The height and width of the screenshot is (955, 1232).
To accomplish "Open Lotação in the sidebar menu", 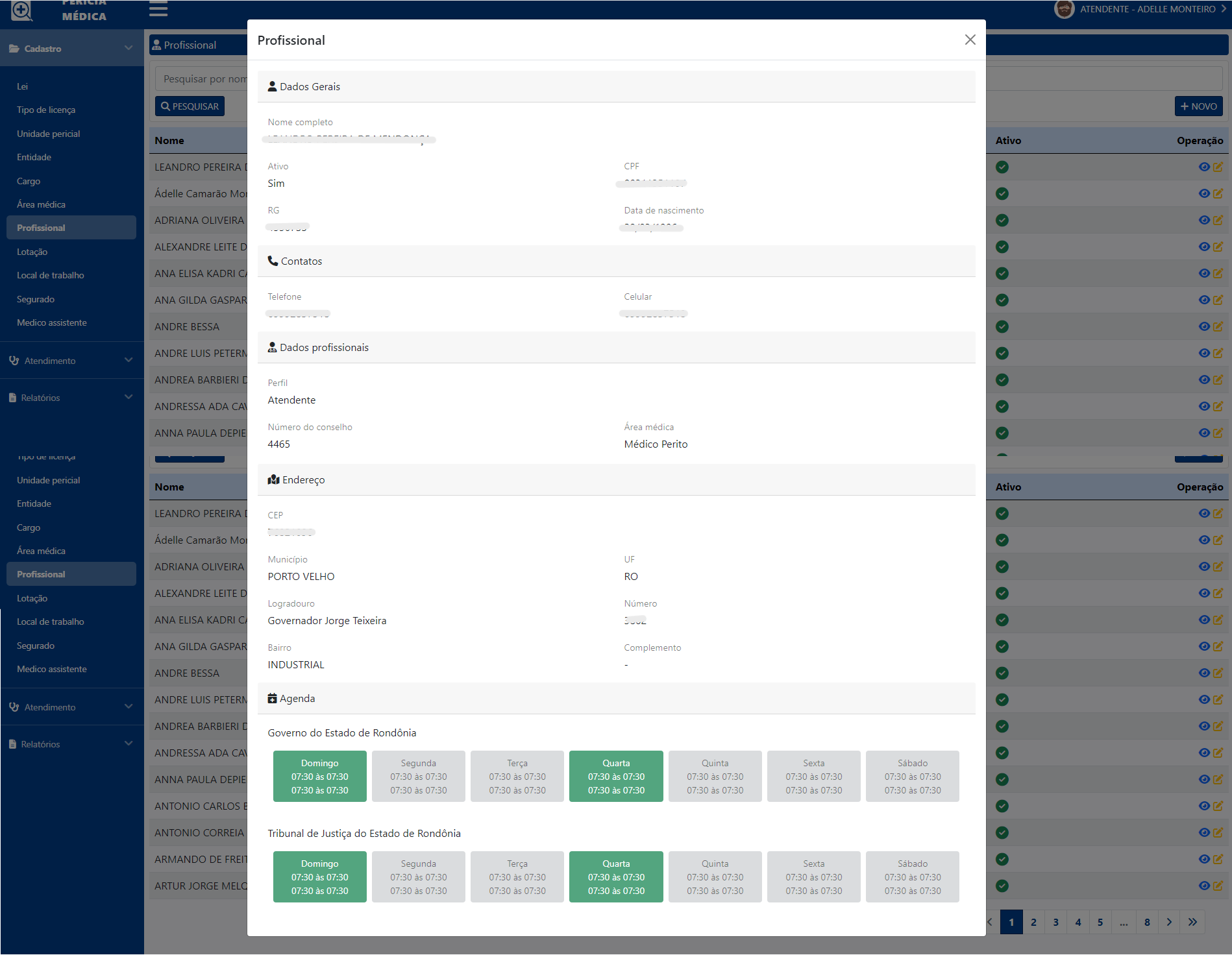I will coord(32,252).
